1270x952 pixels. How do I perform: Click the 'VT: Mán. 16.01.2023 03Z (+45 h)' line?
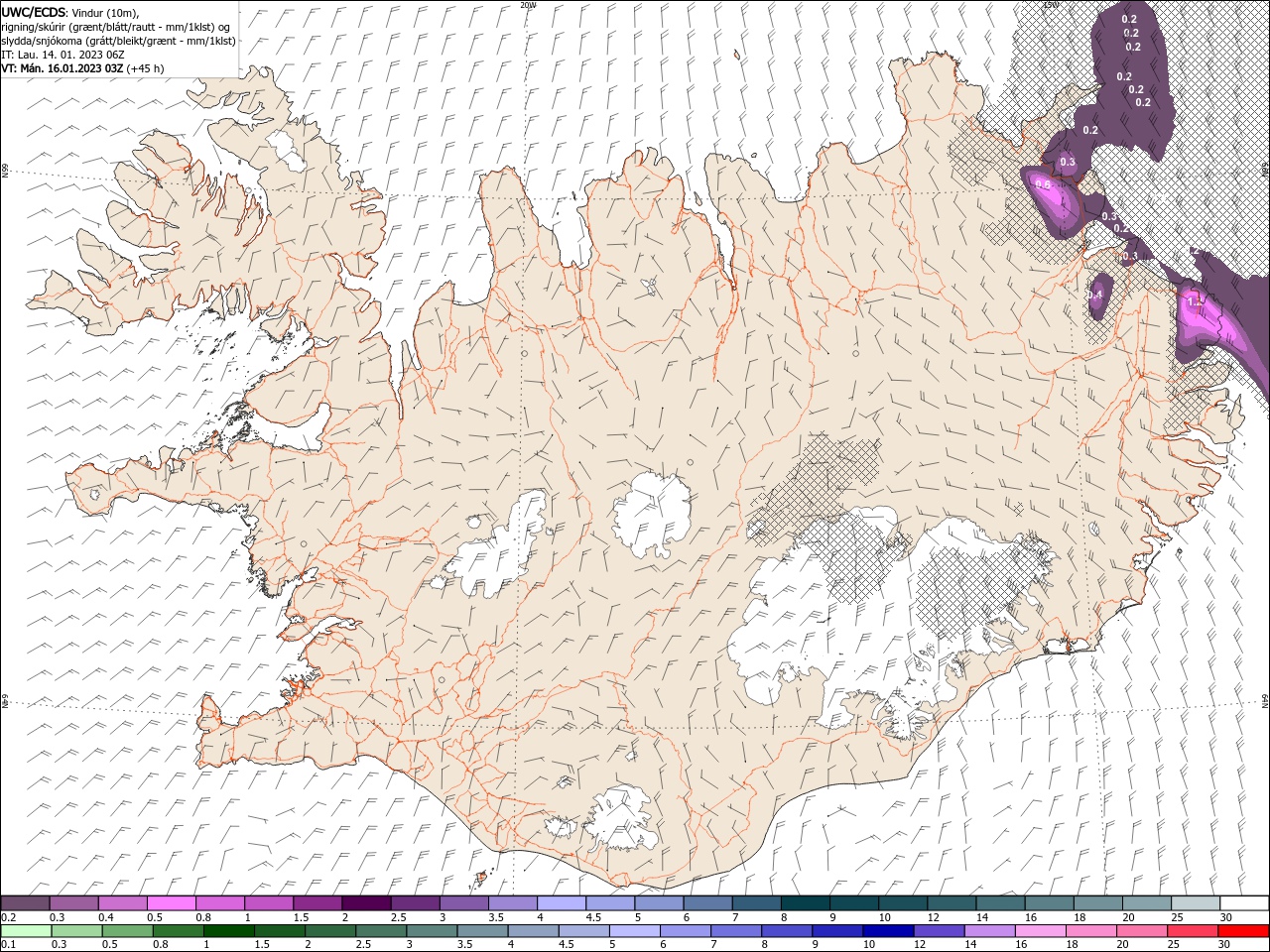pyautogui.click(x=83, y=68)
